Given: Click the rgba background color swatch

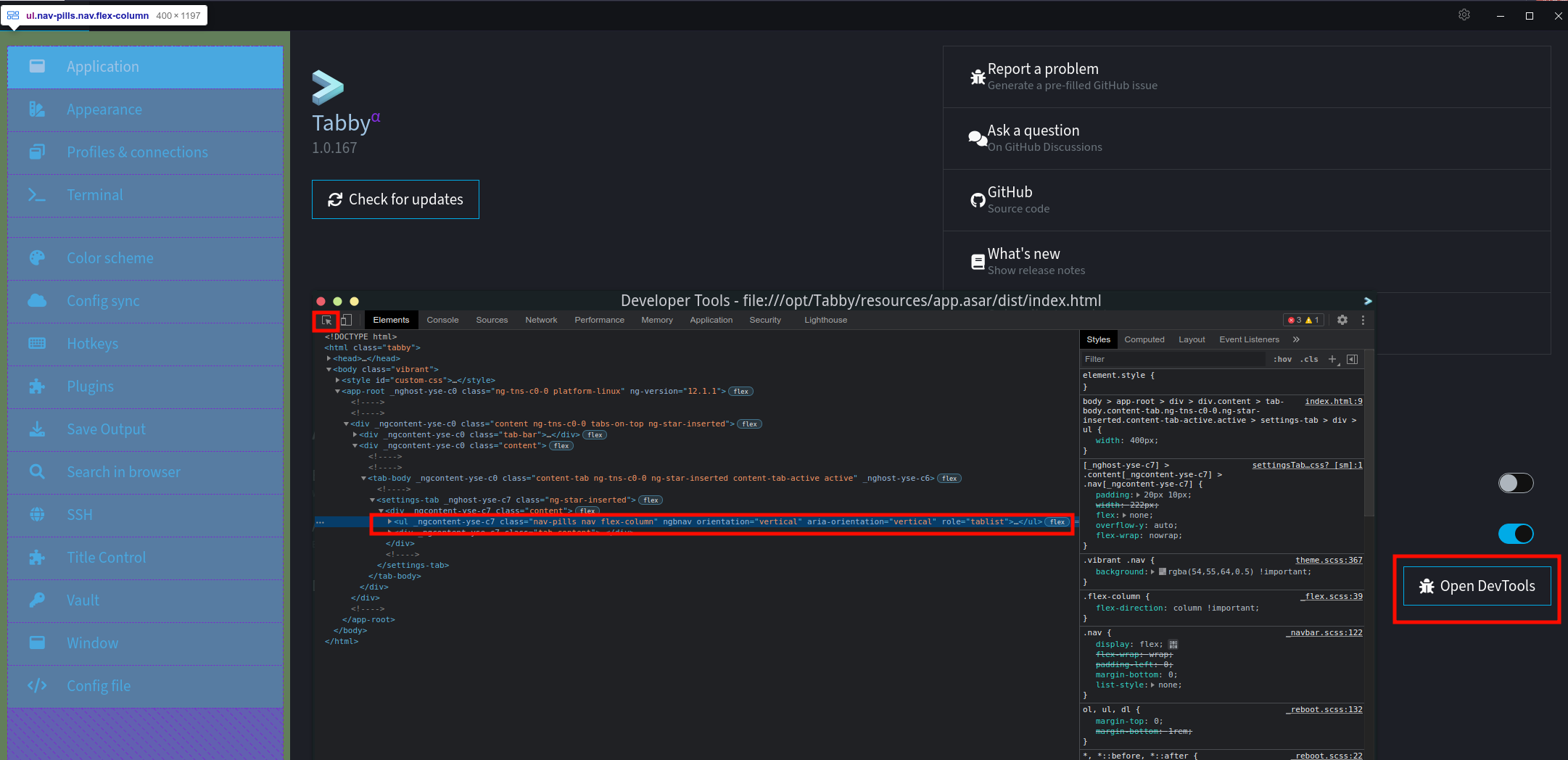Looking at the screenshot, I should tap(1163, 571).
